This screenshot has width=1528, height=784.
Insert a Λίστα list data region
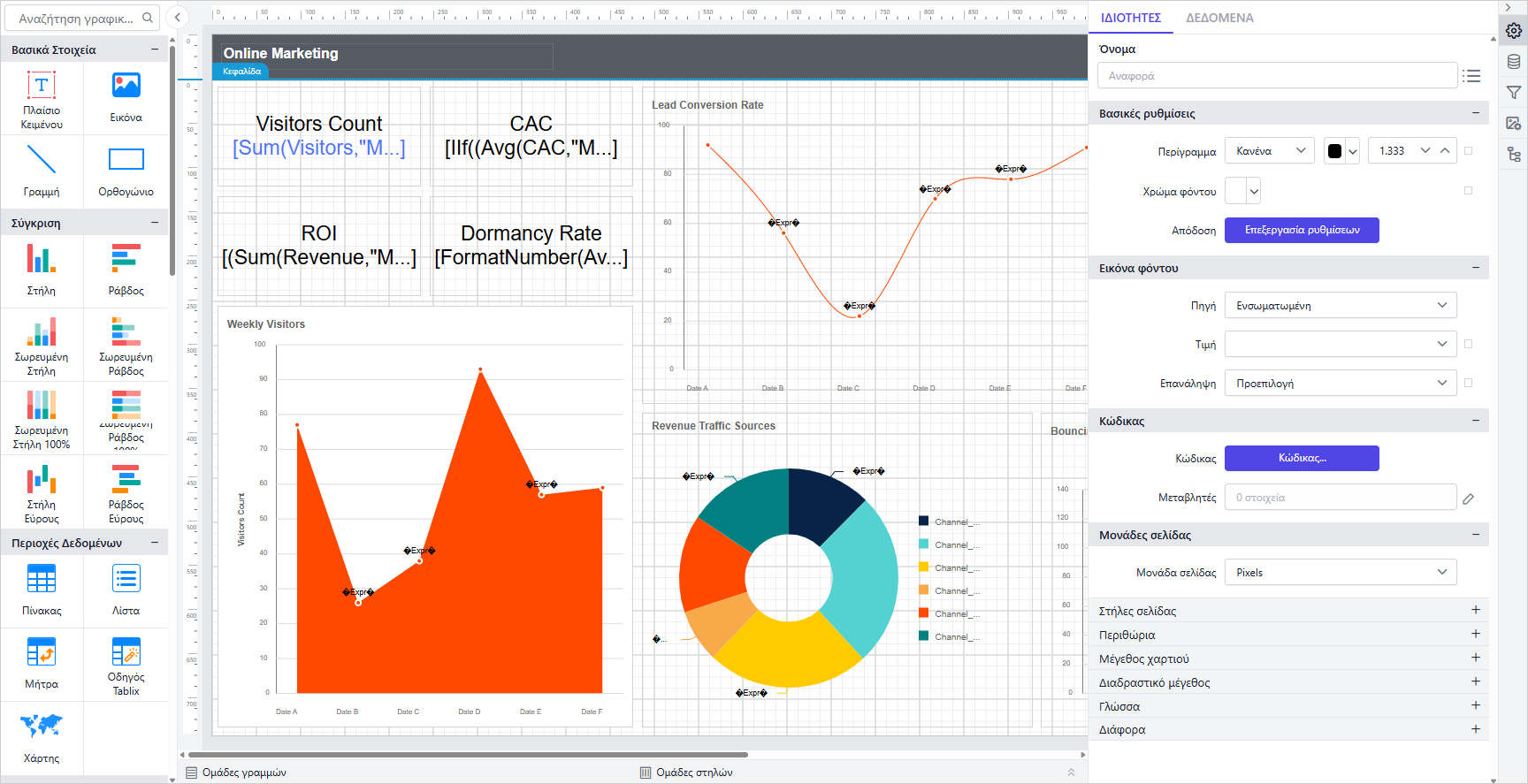click(126, 590)
